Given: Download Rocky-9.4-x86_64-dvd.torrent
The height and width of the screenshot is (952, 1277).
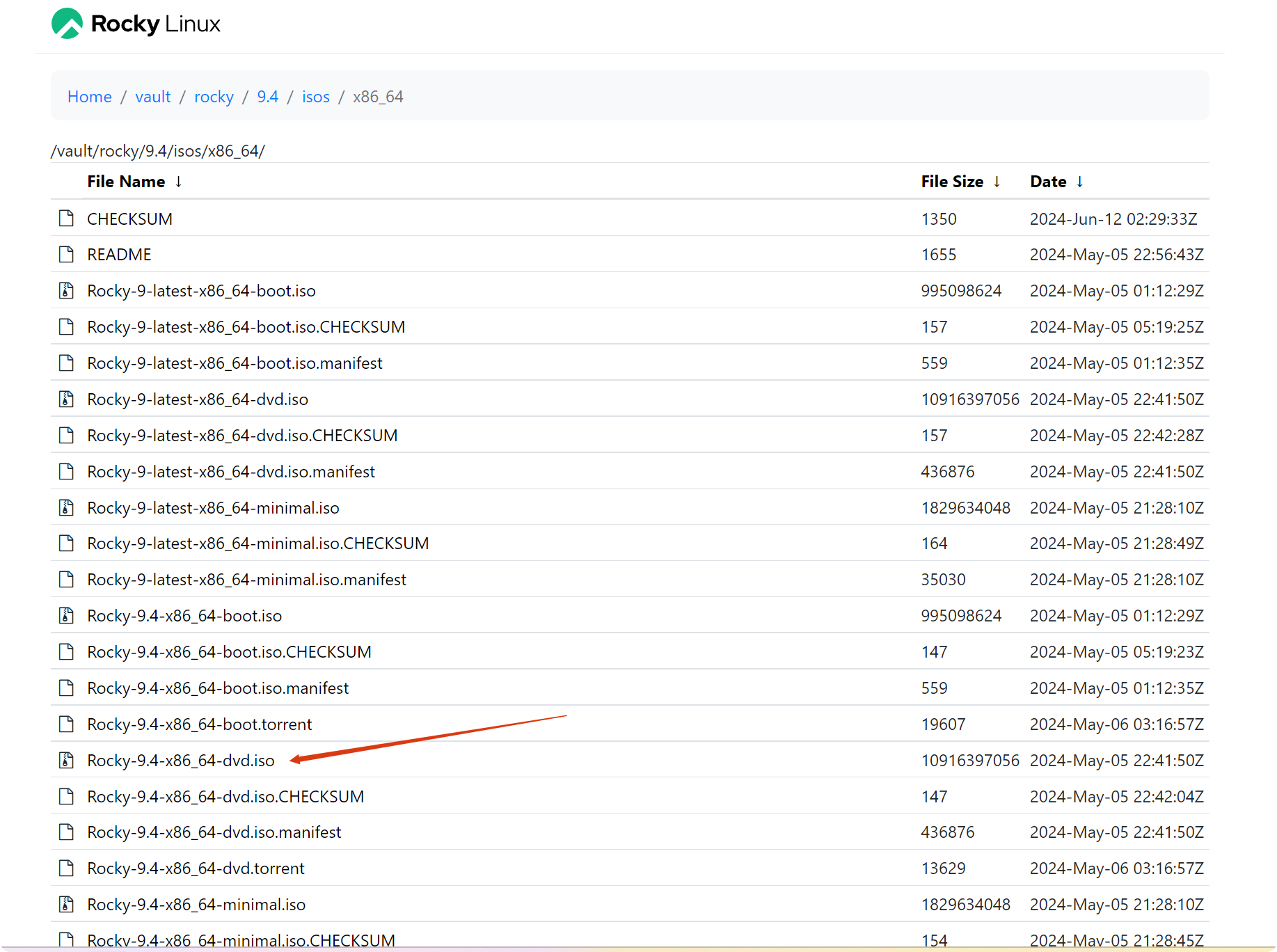Looking at the screenshot, I should point(196,868).
